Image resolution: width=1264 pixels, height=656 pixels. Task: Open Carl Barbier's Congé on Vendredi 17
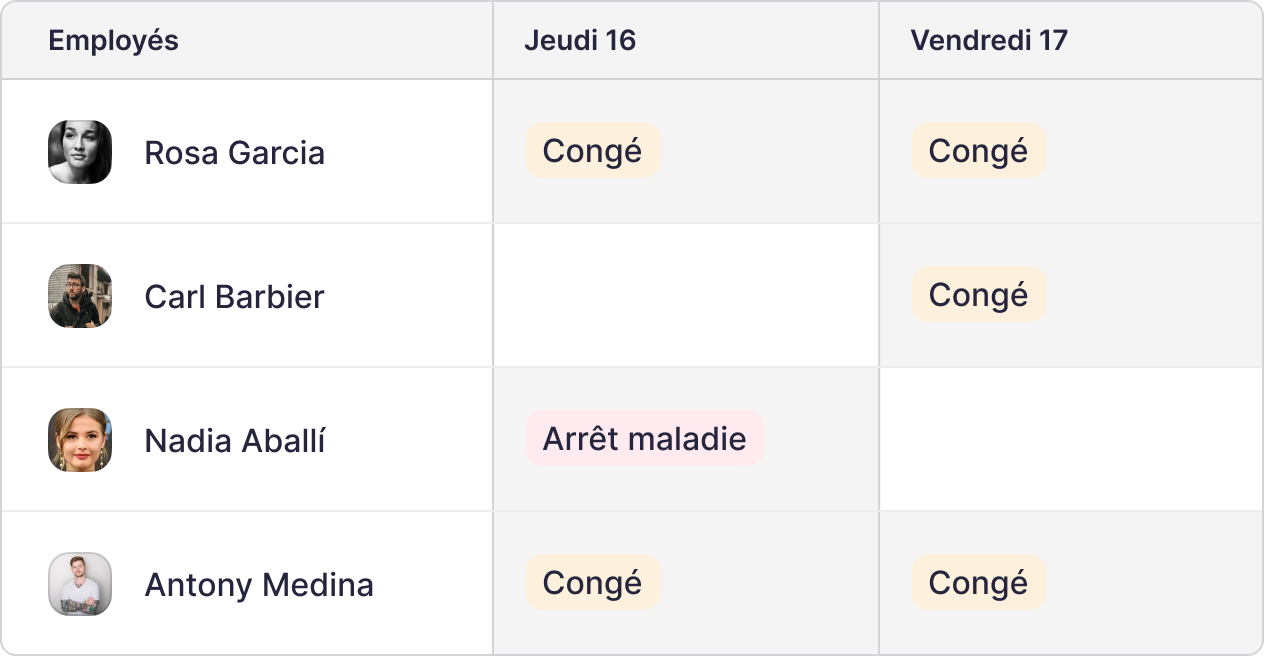978,295
